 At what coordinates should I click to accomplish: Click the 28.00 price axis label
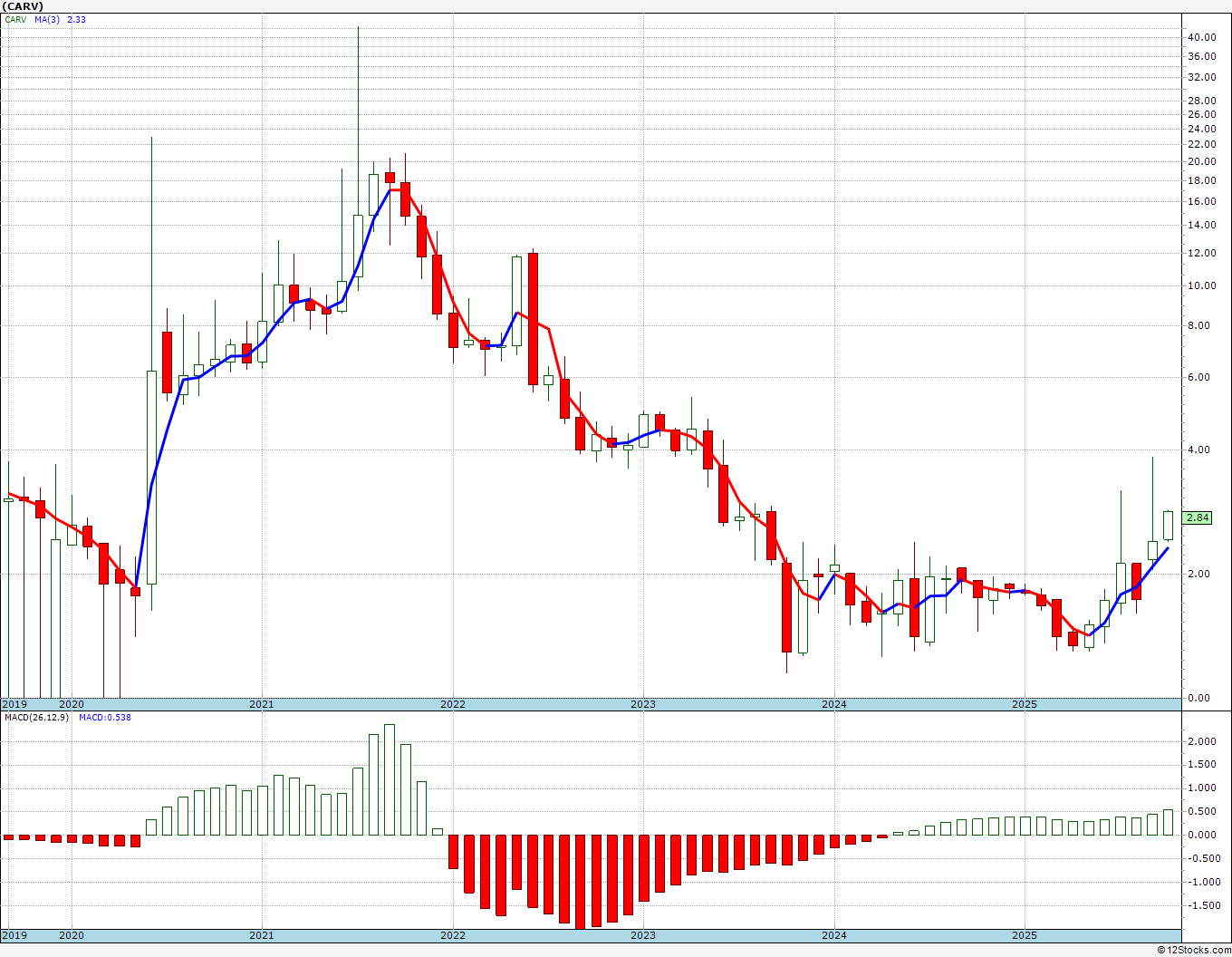point(1201,101)
